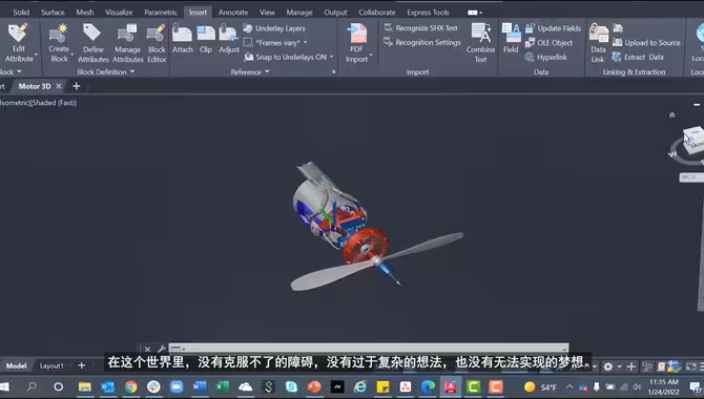
Task: Open the WCS coordinate system dropdown
Action: pos(691,177)
